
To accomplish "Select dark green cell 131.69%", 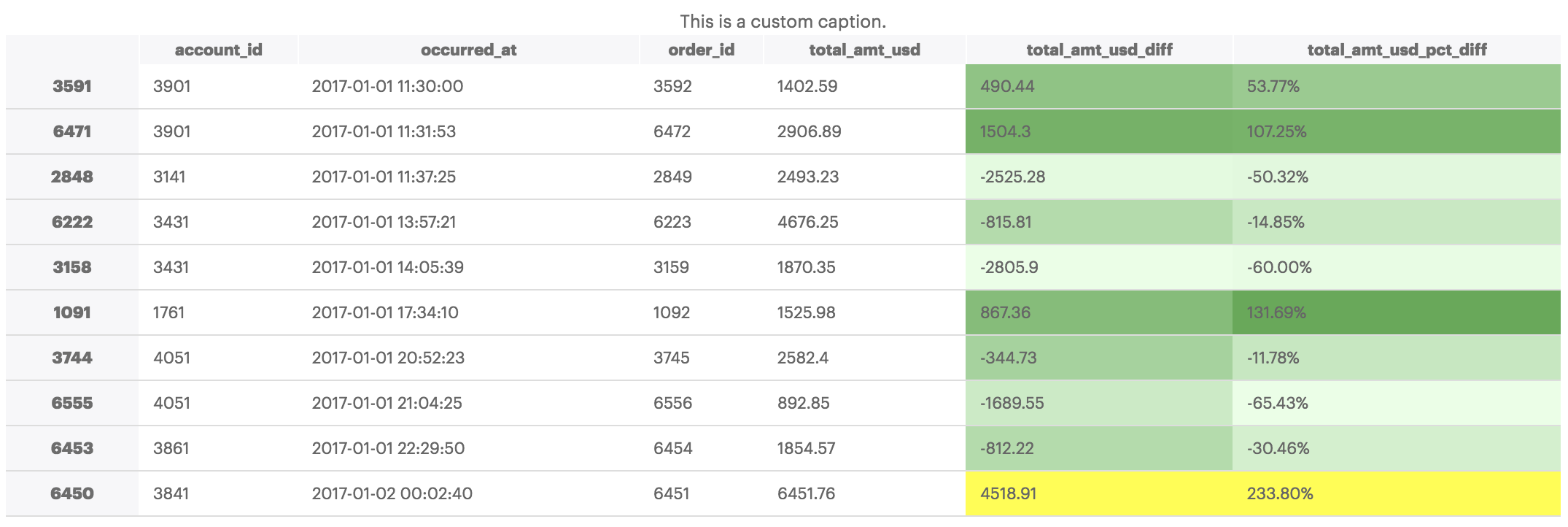I will [x=1276, y=312].
